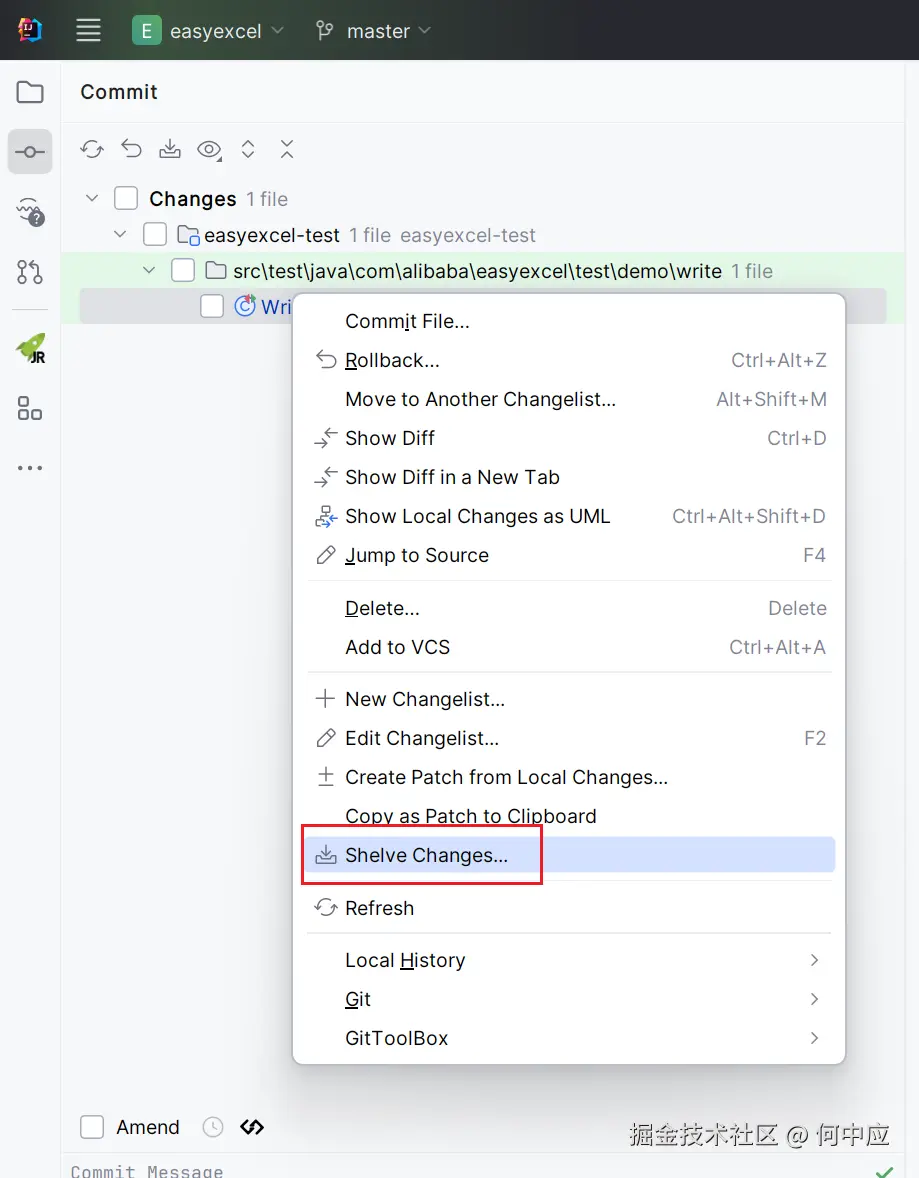Click the green checkmark near commit message

[884, 1171]
